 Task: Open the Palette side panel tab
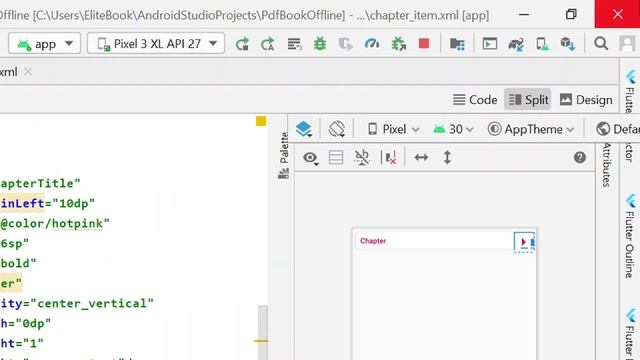(284, 156)
